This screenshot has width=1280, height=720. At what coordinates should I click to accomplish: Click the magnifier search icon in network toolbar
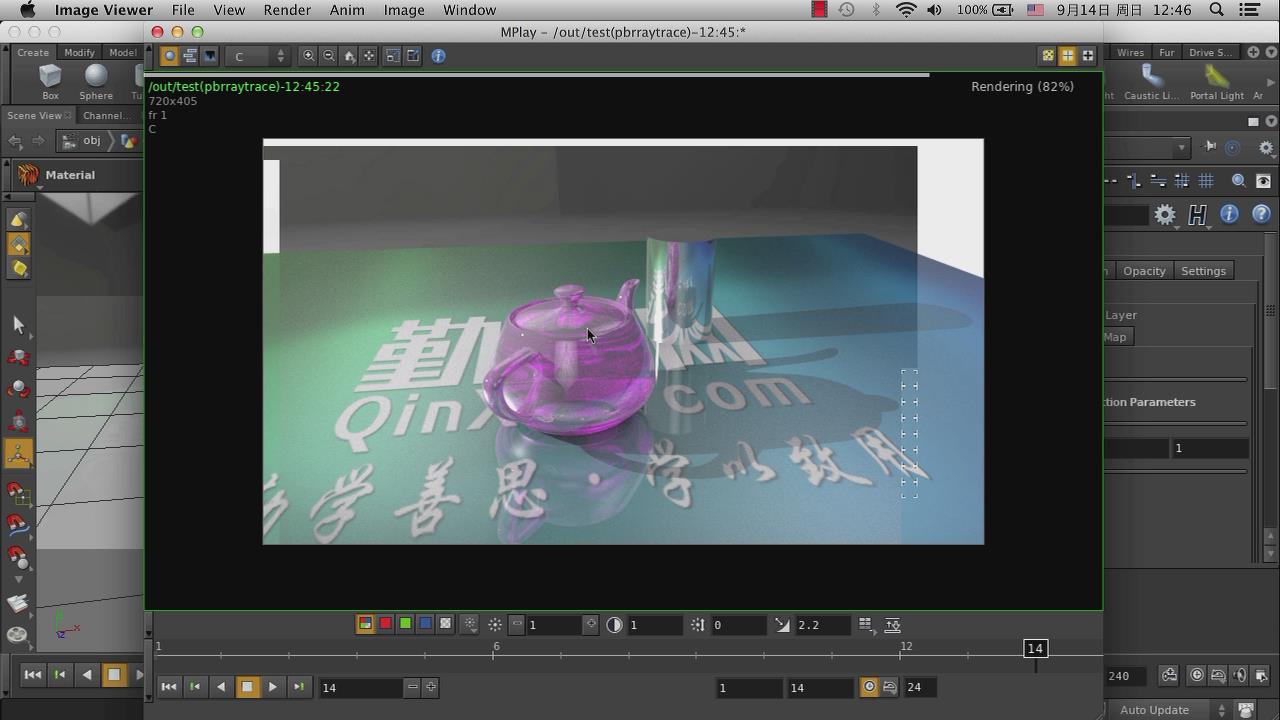(1238, 181)
